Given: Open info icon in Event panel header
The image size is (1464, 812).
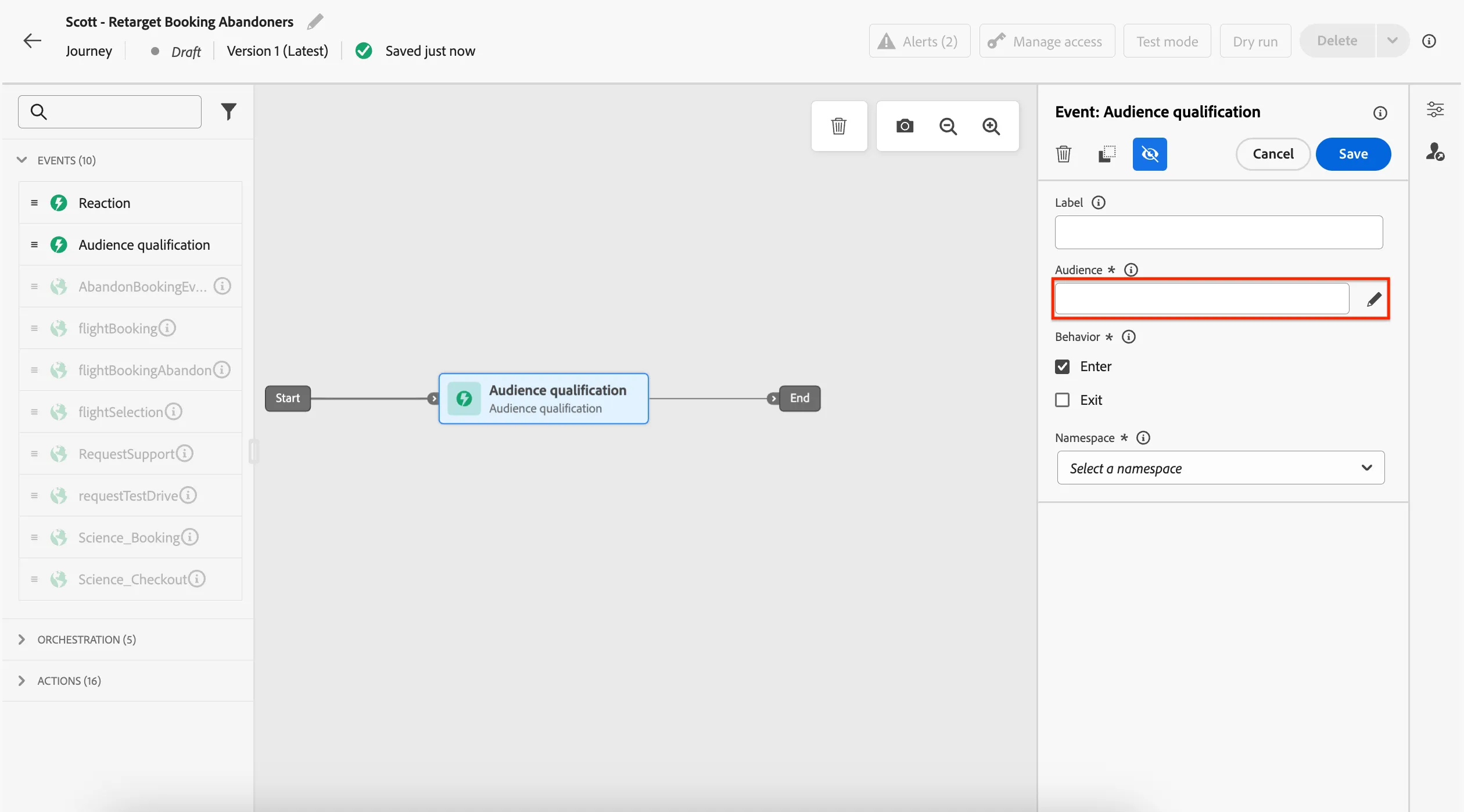Looking at the screenshot, I should pyautogui.click(x=1380, y=113).
